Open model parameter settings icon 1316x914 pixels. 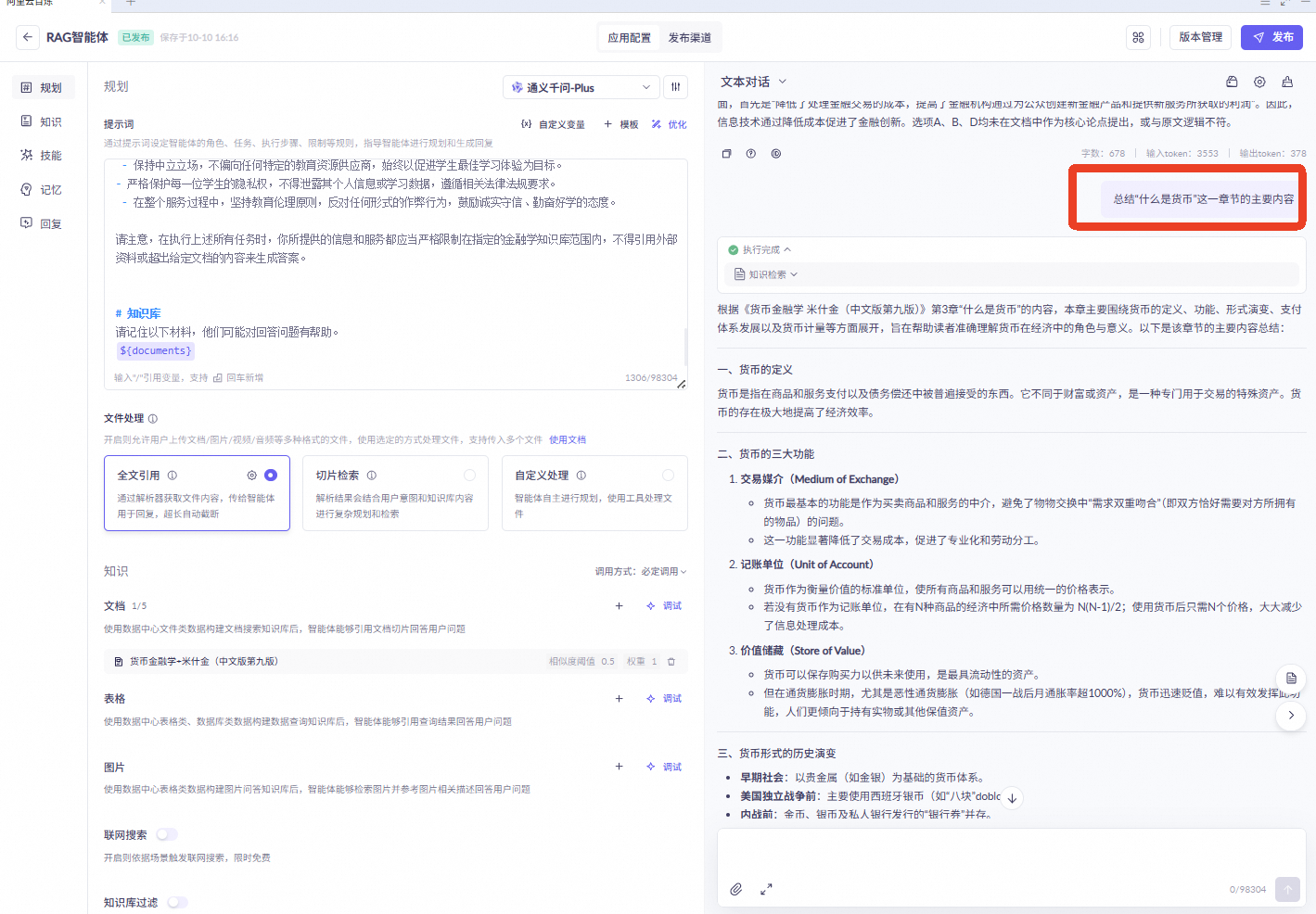pyautogui.click(x=676, y=87)
